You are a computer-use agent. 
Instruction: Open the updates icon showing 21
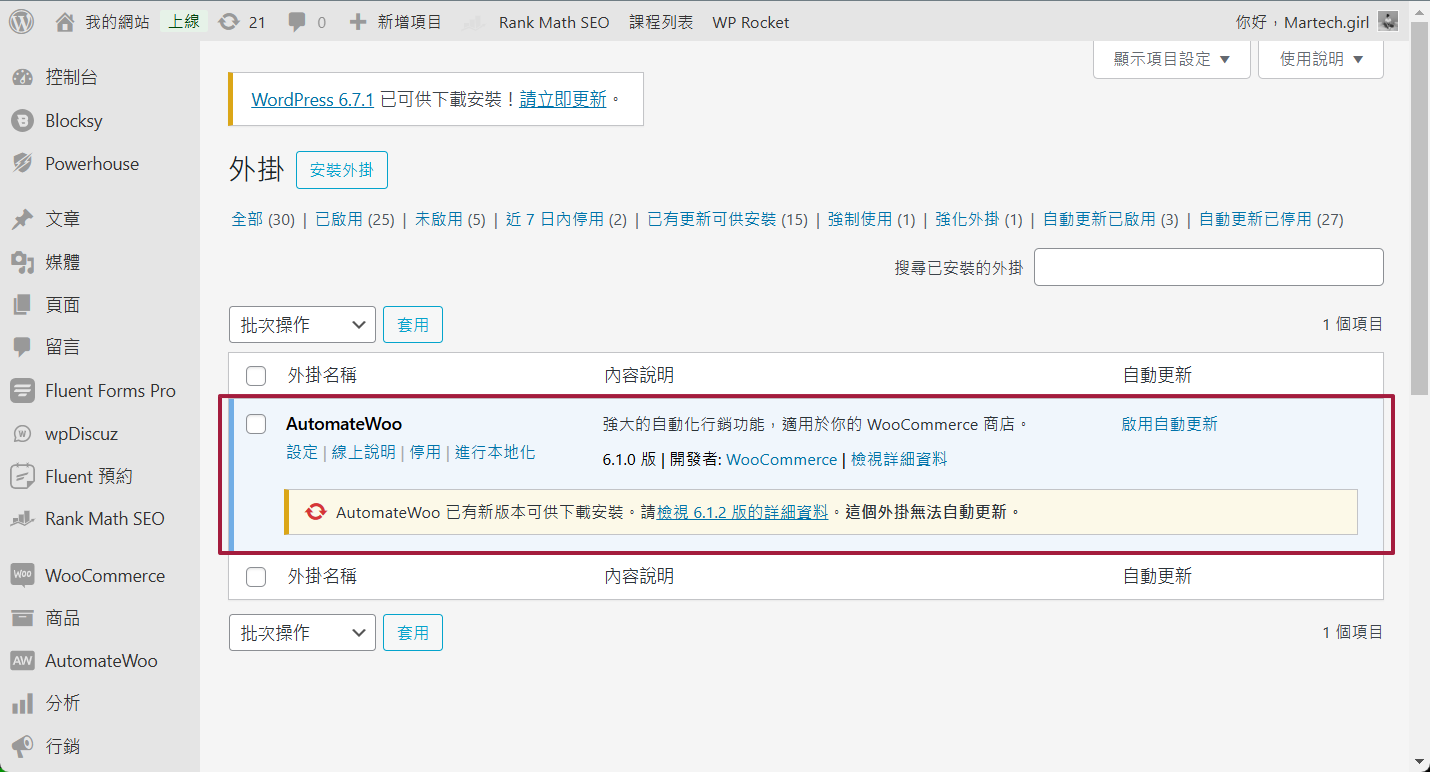tap(230, 21)
